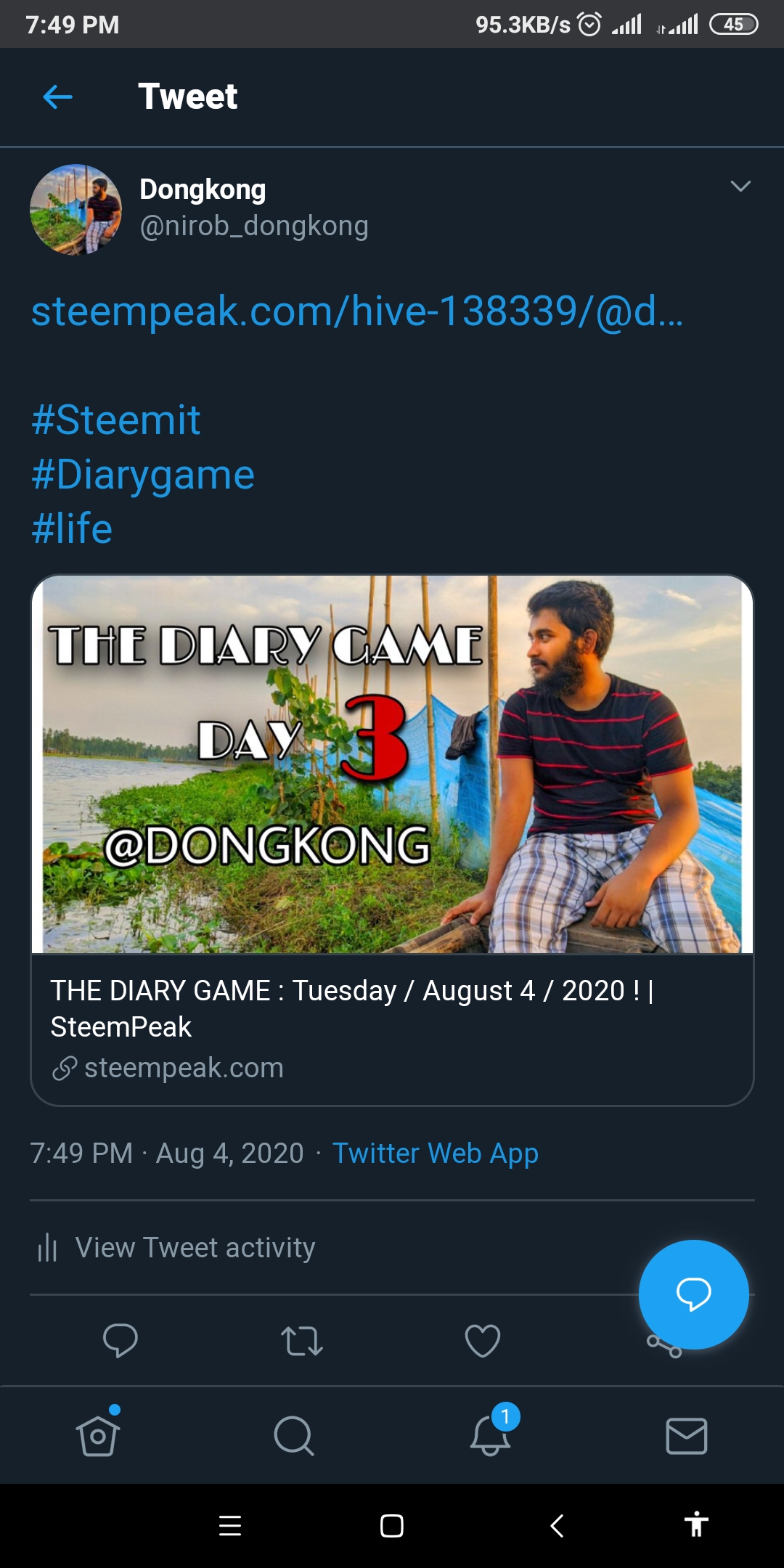Open the Search tab
The width and height of the screenshot is (784, 1568).
(294, 1436)
